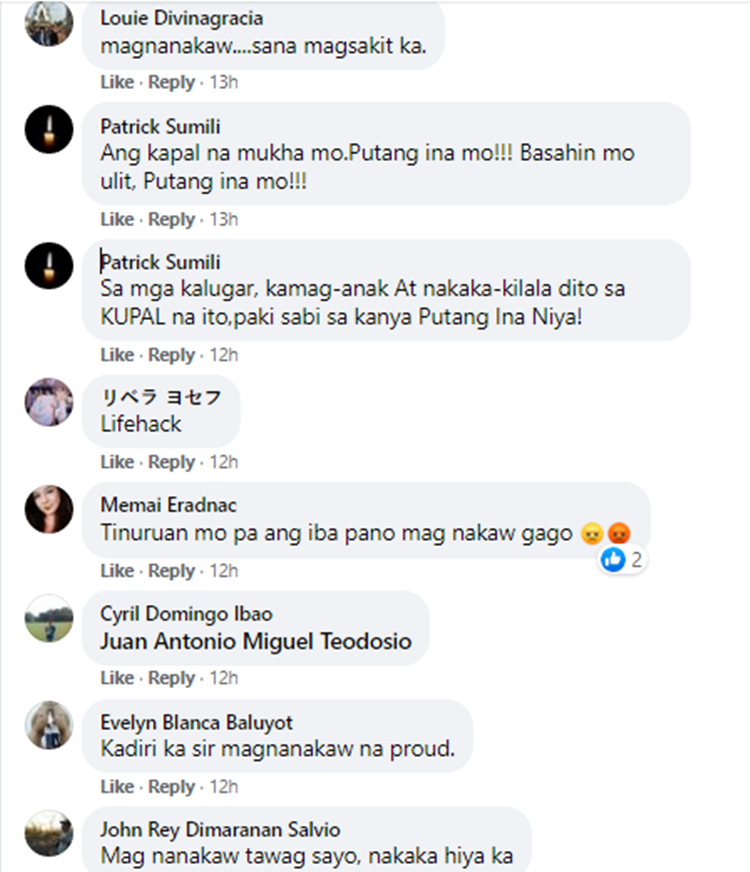Like the Lifehack comment
This screenshot has width=750, height=872.
[117, 462]
